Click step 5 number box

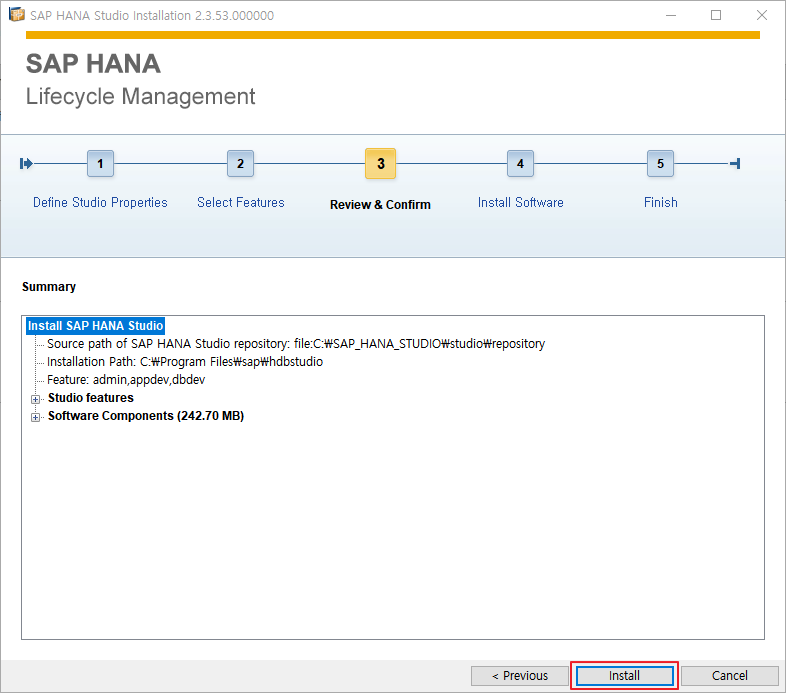660,163
